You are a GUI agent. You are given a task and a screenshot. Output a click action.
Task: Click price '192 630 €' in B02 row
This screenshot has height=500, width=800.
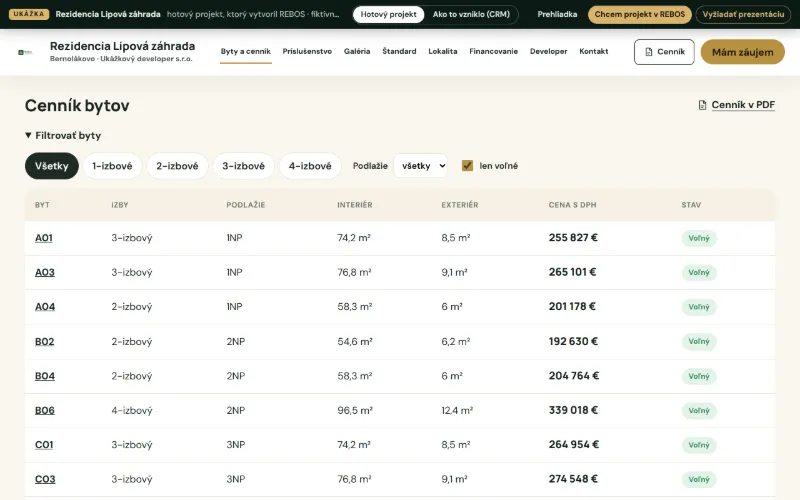(573, 341)
